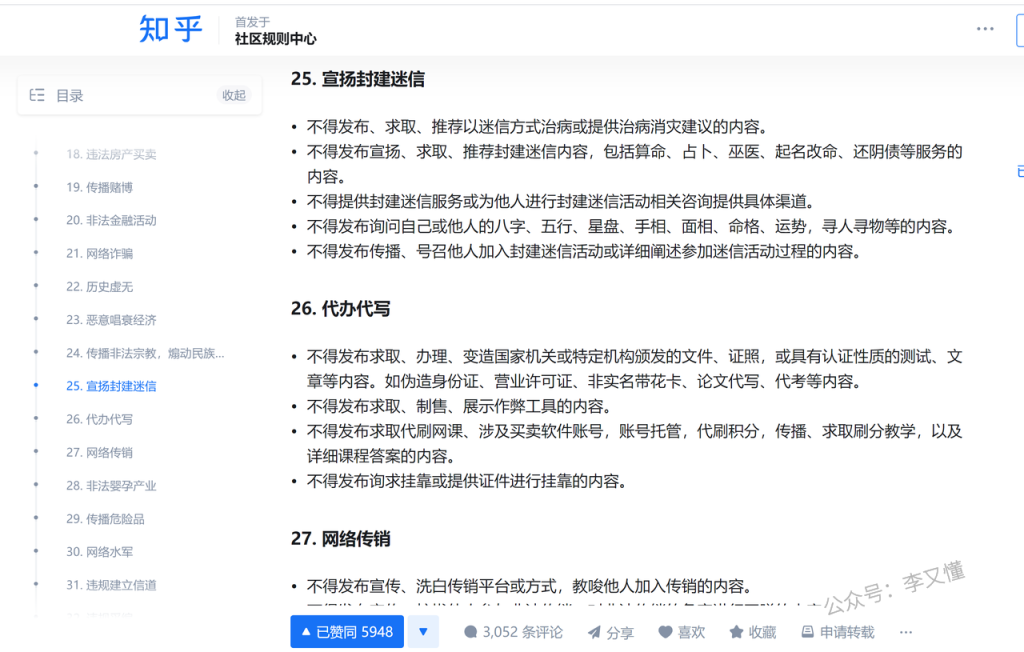Collapse the table of contents with 收起
Screen dimensions: 1024x652
click(233, 95)
